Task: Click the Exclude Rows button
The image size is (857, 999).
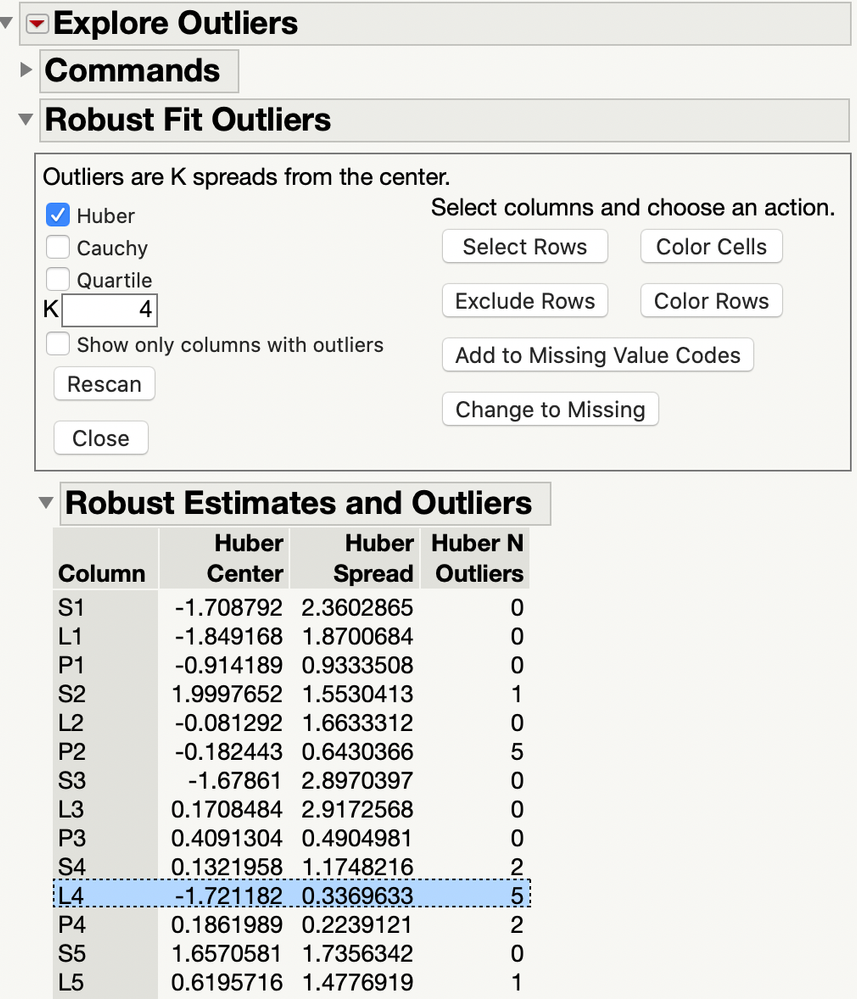Action: coord(525,301)
